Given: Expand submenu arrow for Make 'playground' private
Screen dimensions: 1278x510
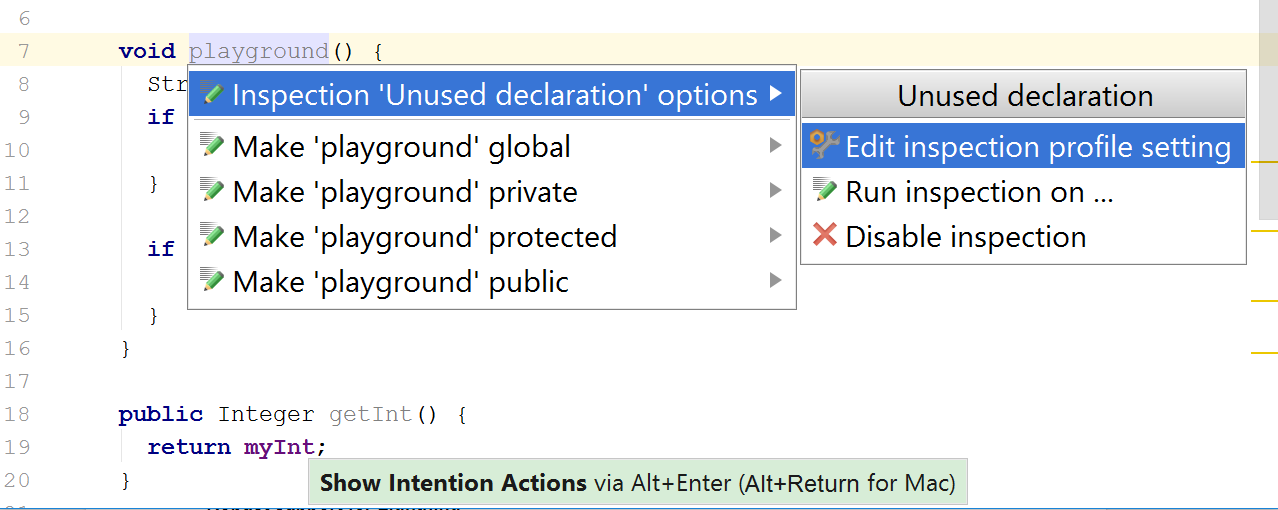Looking at the screenshot, I should pyautogui.click(x=775, y=191).
